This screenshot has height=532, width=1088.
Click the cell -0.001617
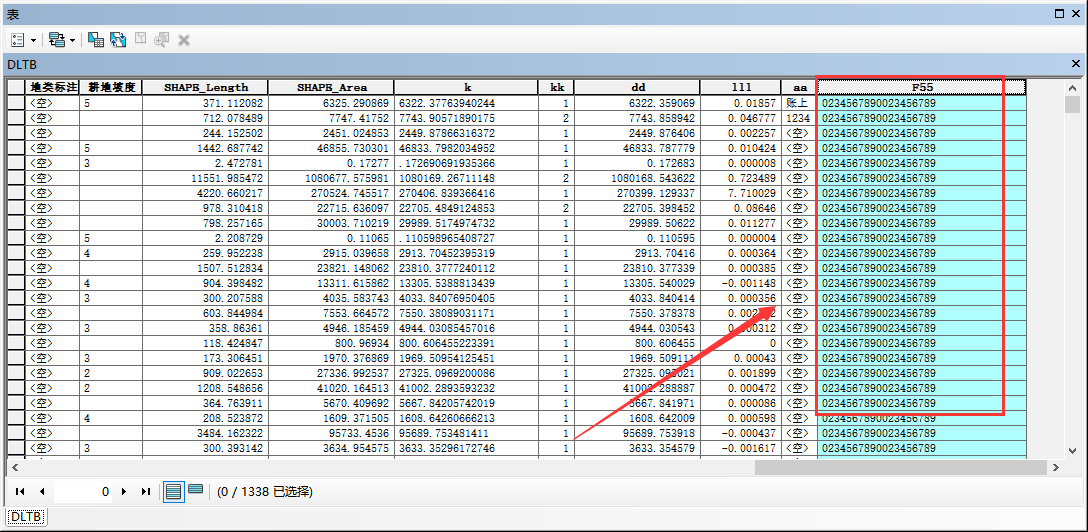pyautogui.click(x=742, y=448)
